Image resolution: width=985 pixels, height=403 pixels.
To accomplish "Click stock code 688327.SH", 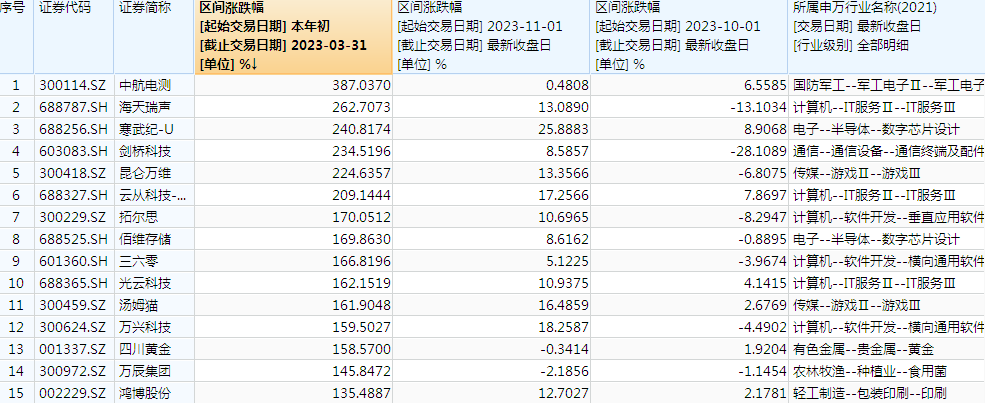I will (73, 196).
